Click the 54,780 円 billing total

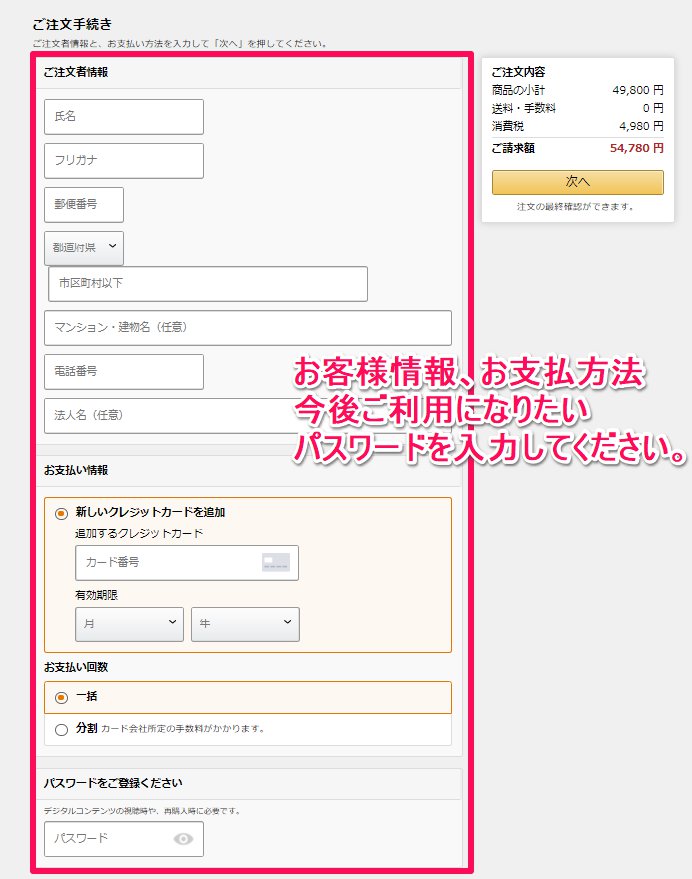tap(636, 149)
